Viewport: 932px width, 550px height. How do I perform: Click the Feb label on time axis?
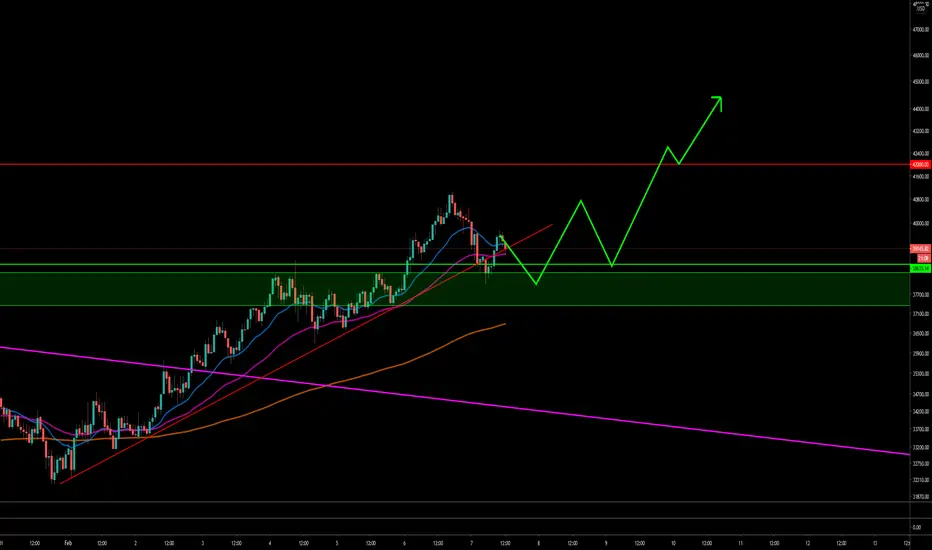(x=68, y=543)
